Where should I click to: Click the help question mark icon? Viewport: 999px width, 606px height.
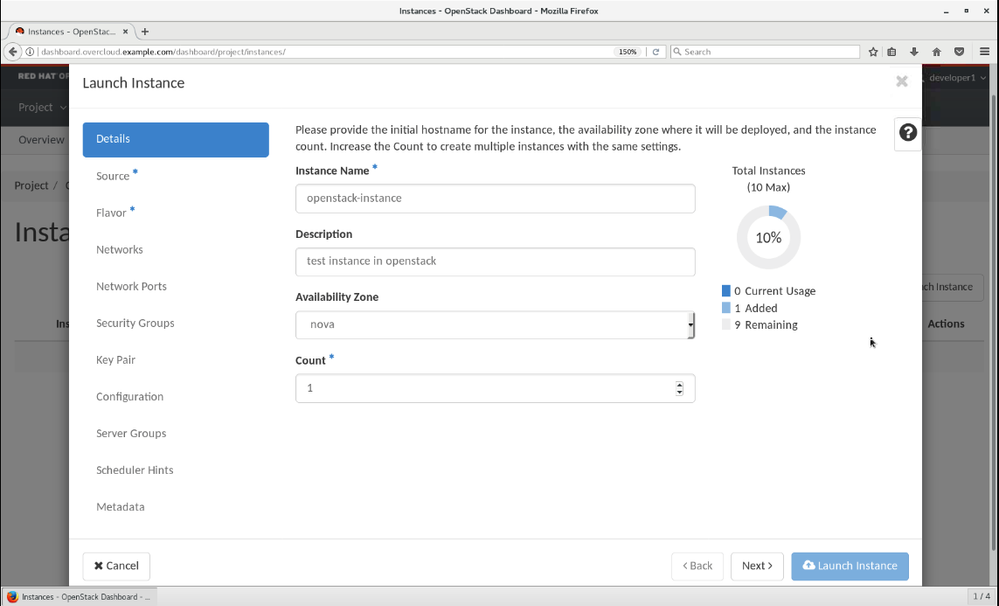point(907,133)
